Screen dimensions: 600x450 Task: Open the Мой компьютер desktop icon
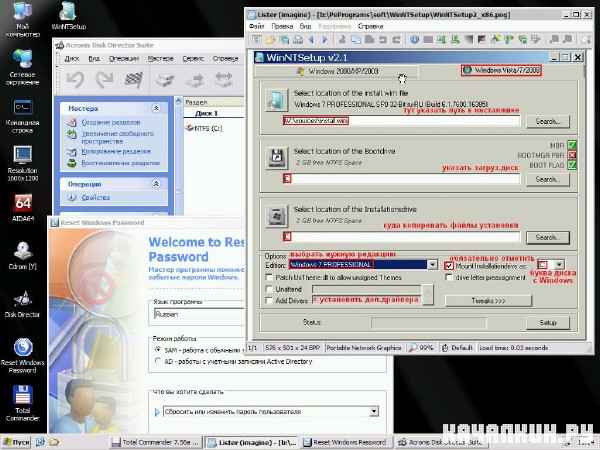tap(23, 19)
